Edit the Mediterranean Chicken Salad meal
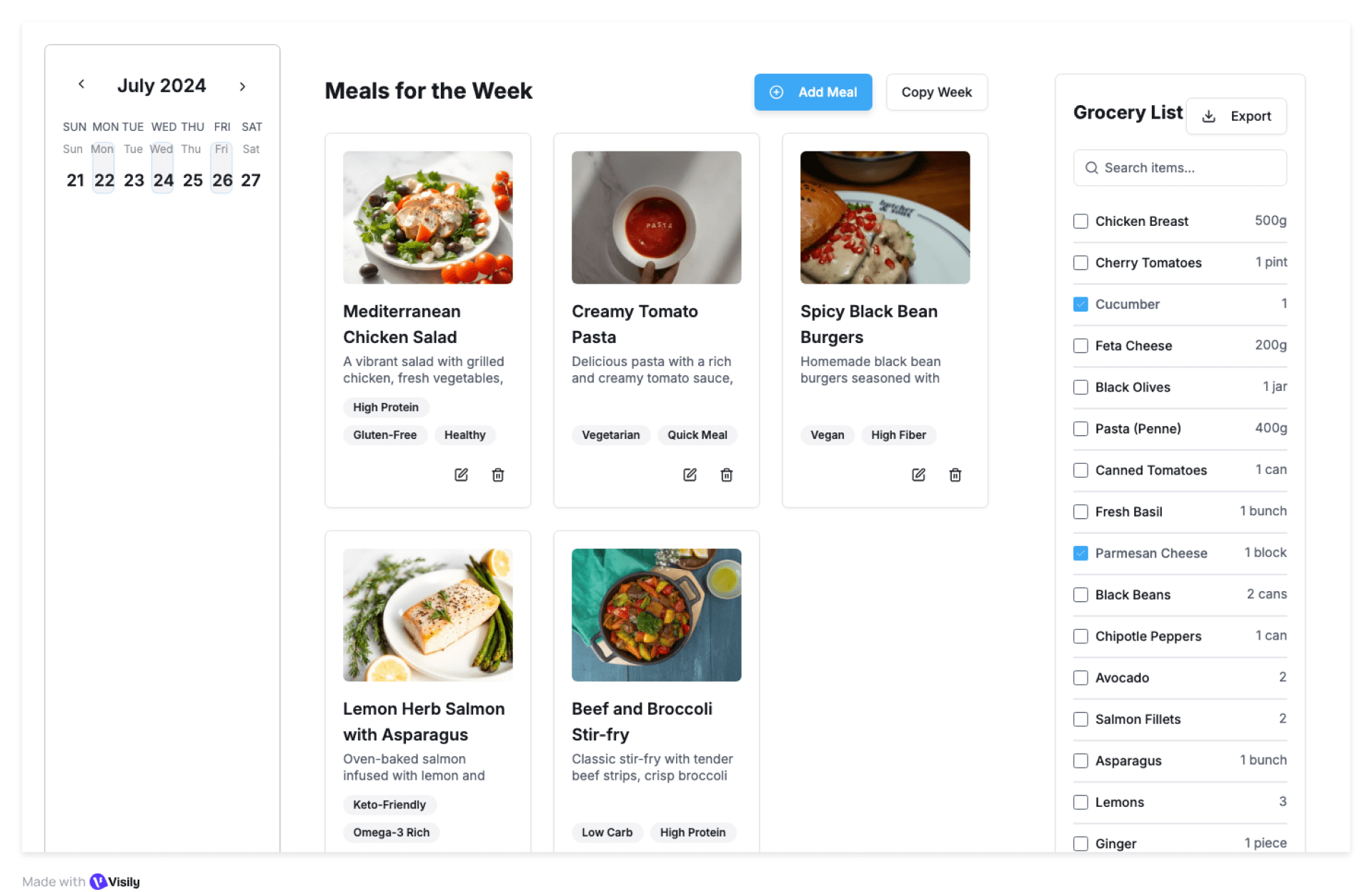Screen dimensions: 1372x892 coord(461,475)
